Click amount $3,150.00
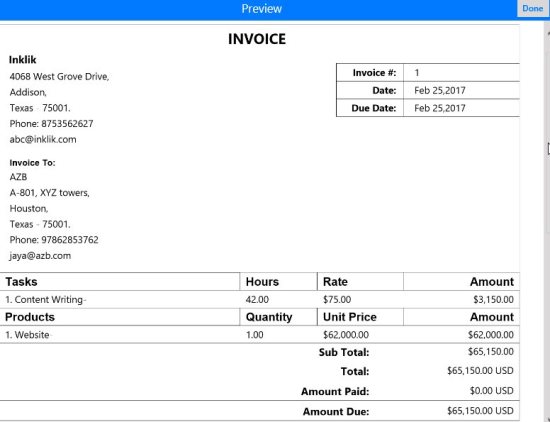This screenshot has width=550, height=422. (493, 300)
